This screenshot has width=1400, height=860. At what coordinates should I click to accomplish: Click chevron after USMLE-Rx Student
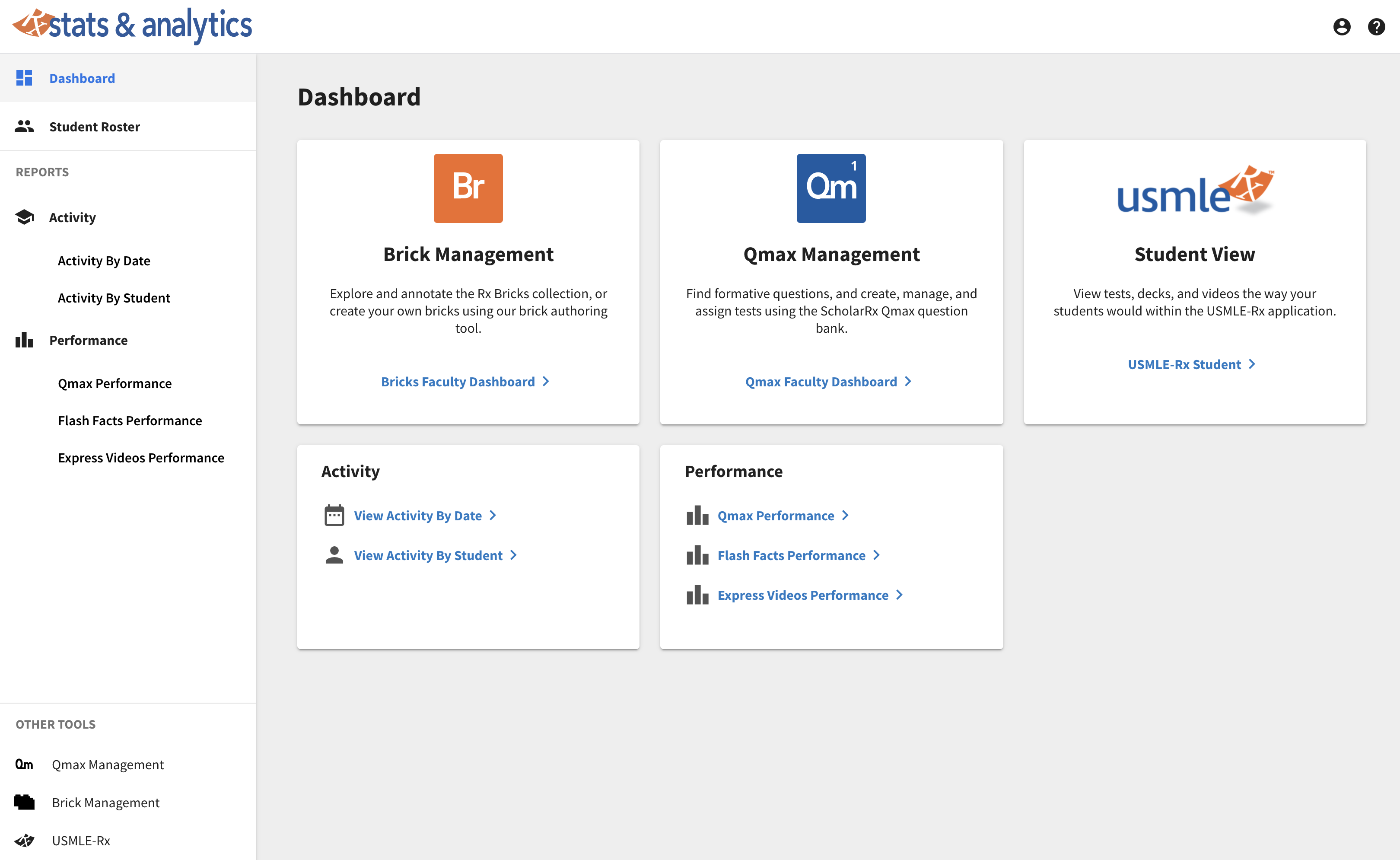click(x=1252, y=364)
